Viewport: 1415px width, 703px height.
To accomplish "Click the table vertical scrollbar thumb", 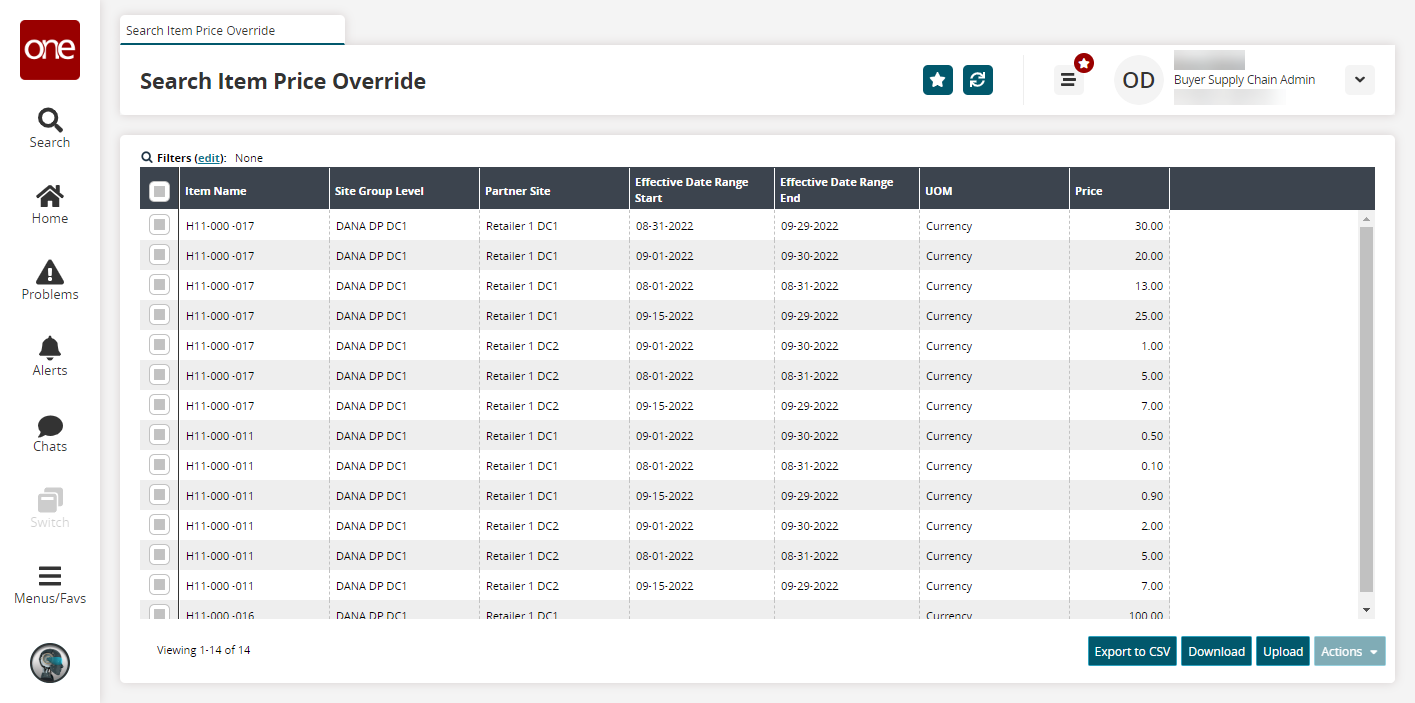I will pyautogui.click(x=1366, y=409).
